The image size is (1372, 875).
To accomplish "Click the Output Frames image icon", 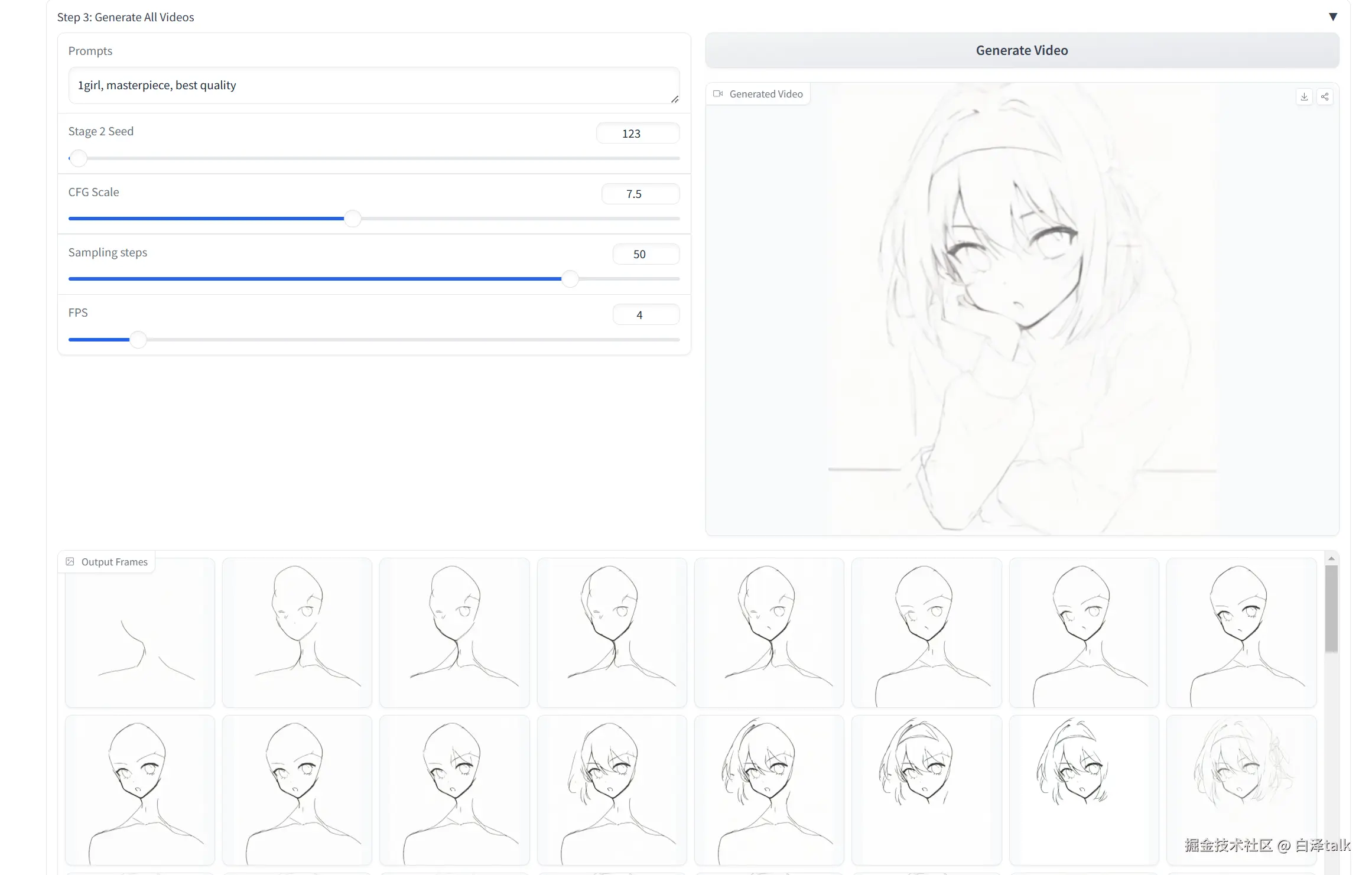I will pyautogui.click(x=70, y=561).
